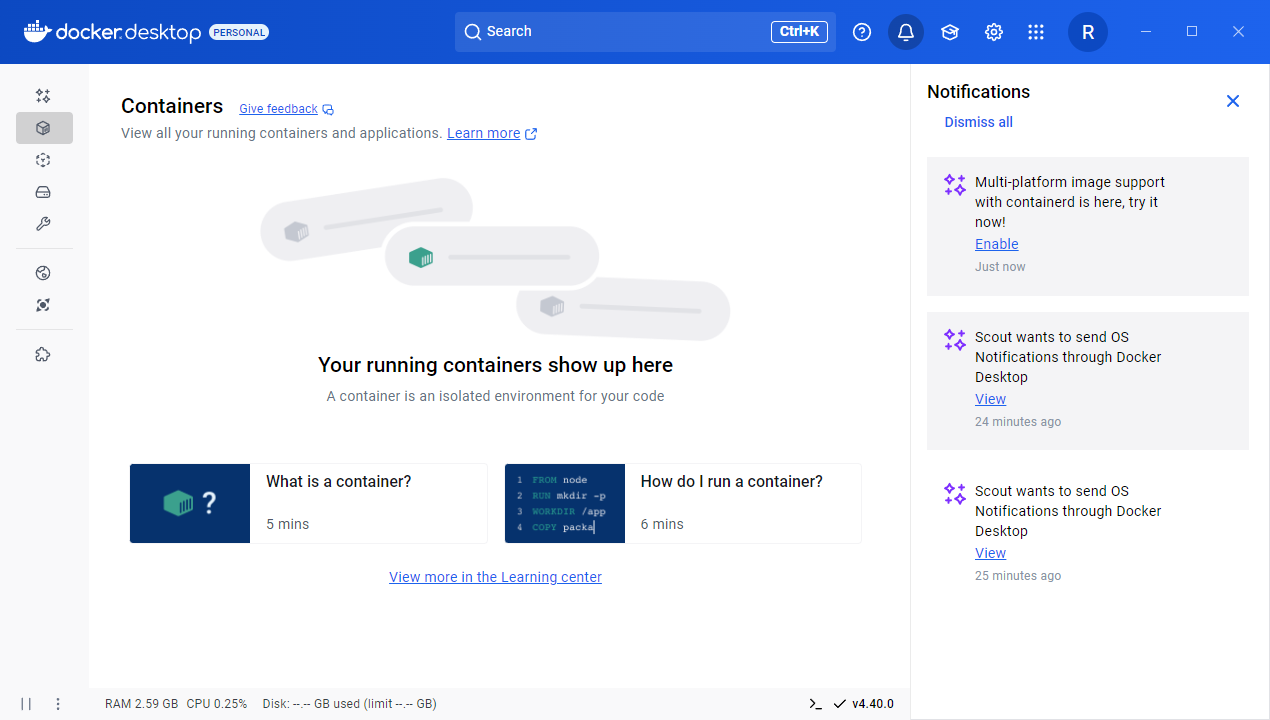Open the Learning center graduation cap icon

(950, 32)
